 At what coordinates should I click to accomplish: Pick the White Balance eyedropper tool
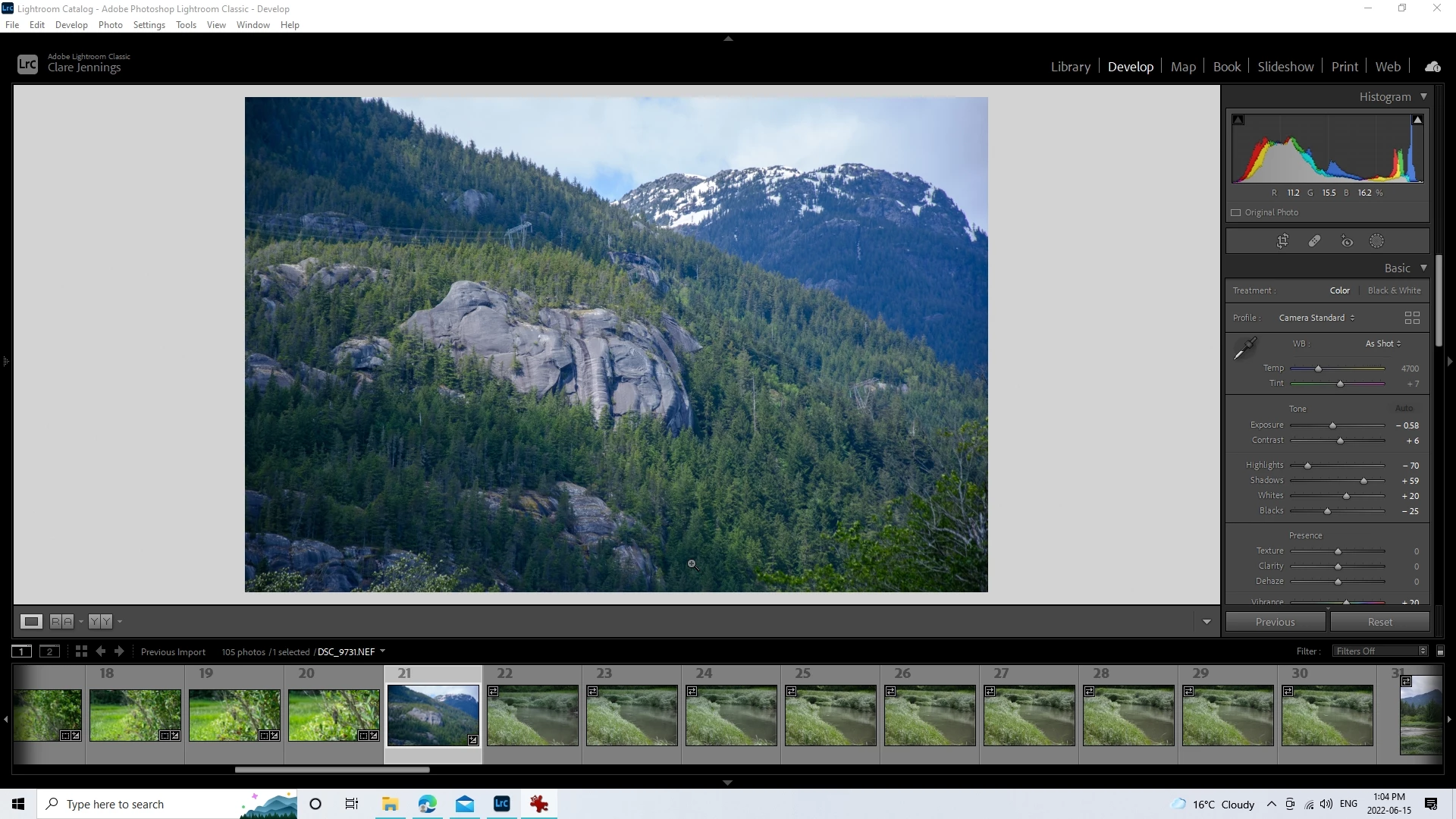point(1244,349)
